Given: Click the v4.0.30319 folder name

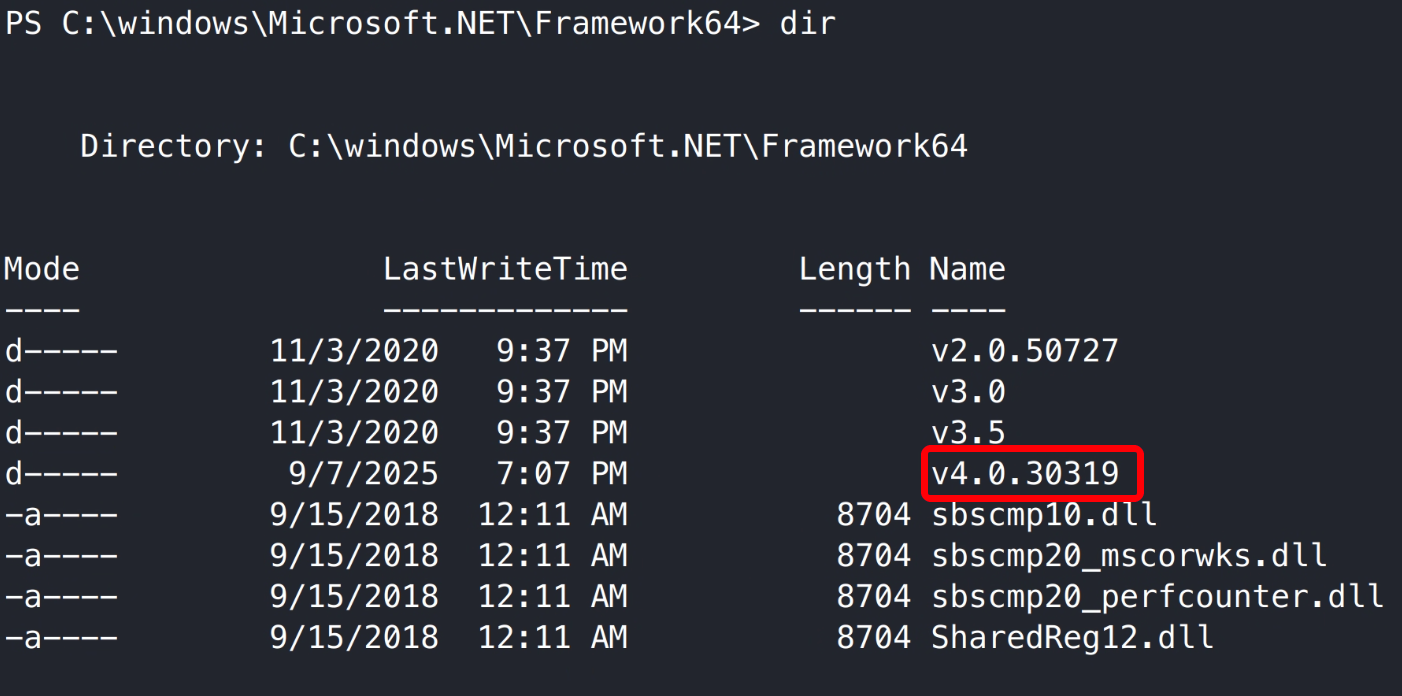Looking at the screenshot, I should tap(1025, 473).
